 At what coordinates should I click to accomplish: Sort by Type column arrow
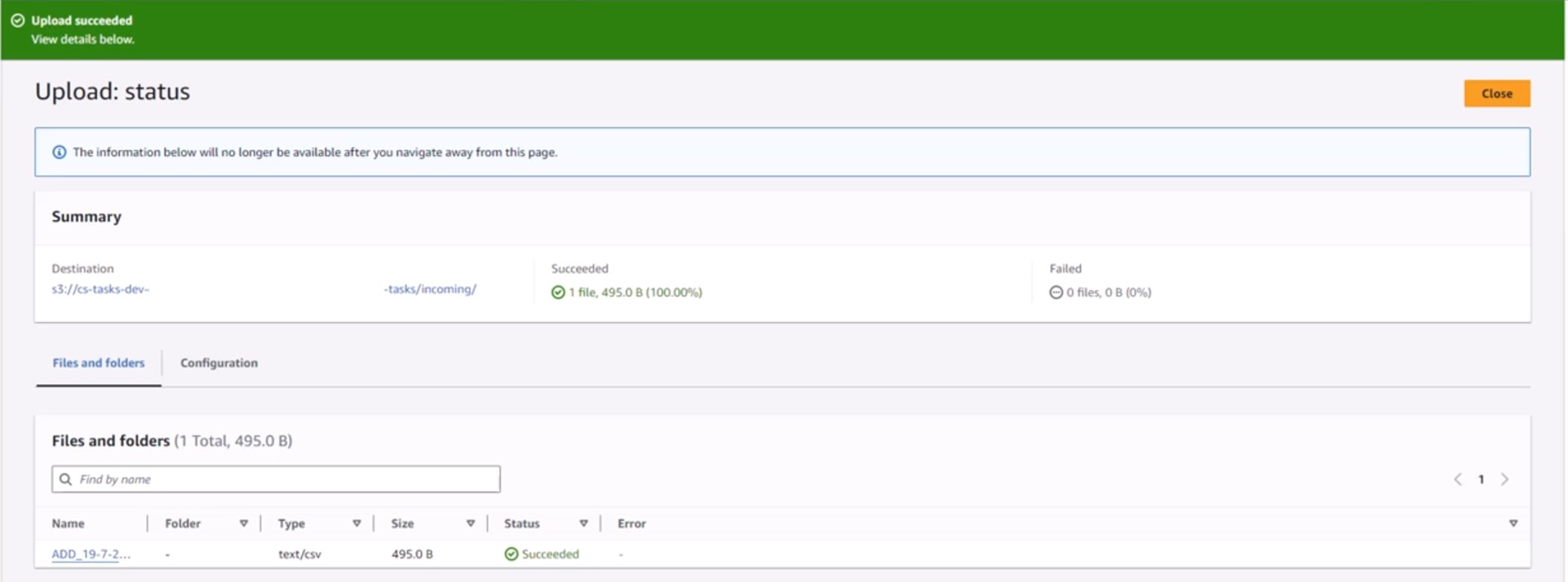(357, 523)
